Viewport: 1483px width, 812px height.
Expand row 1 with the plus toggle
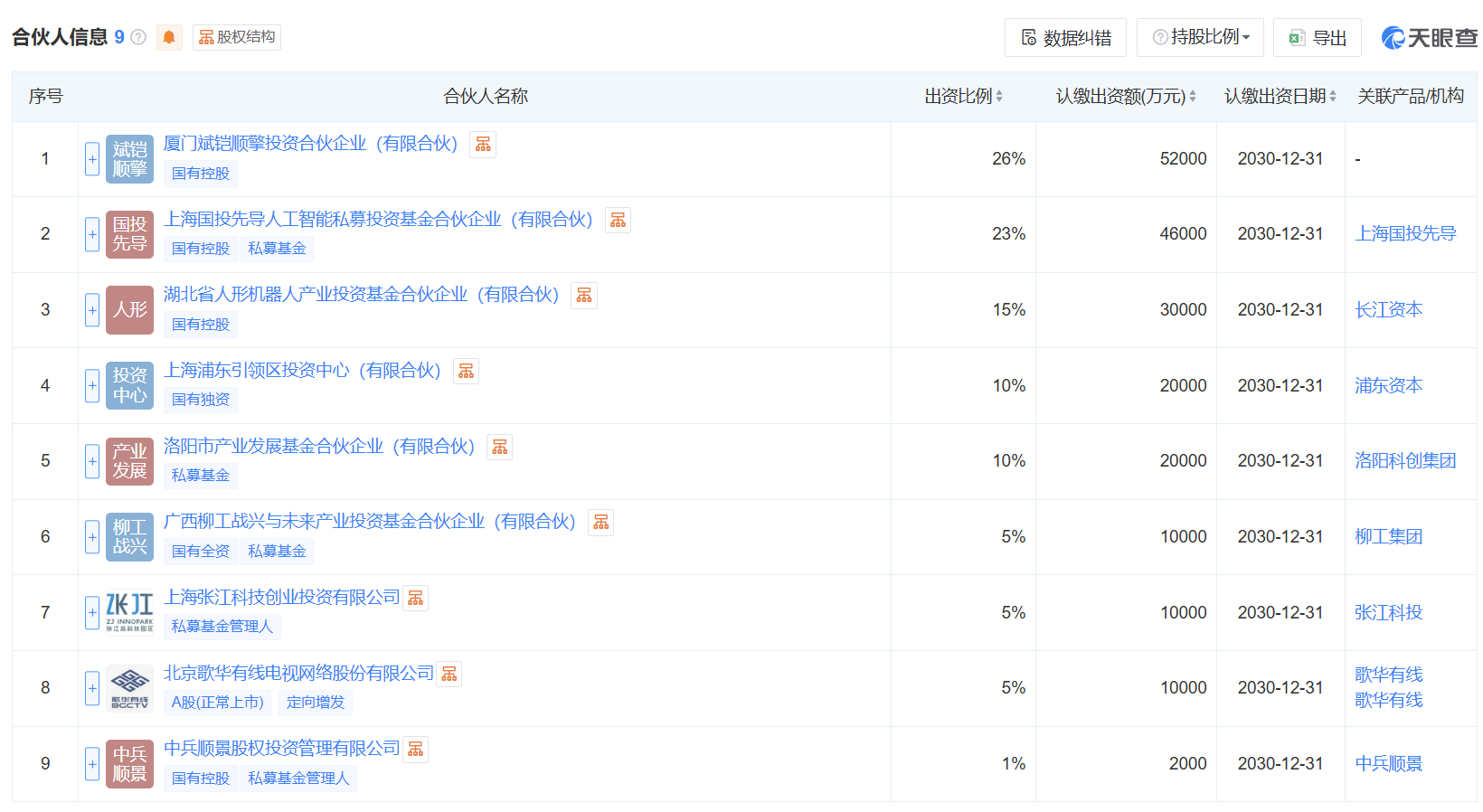92,159
